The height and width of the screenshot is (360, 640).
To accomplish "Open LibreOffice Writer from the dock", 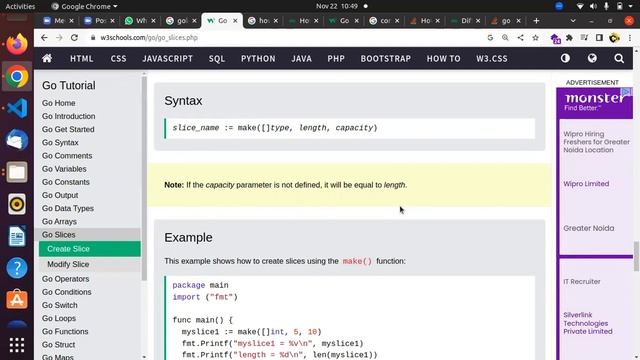I will tap(17, 236).
